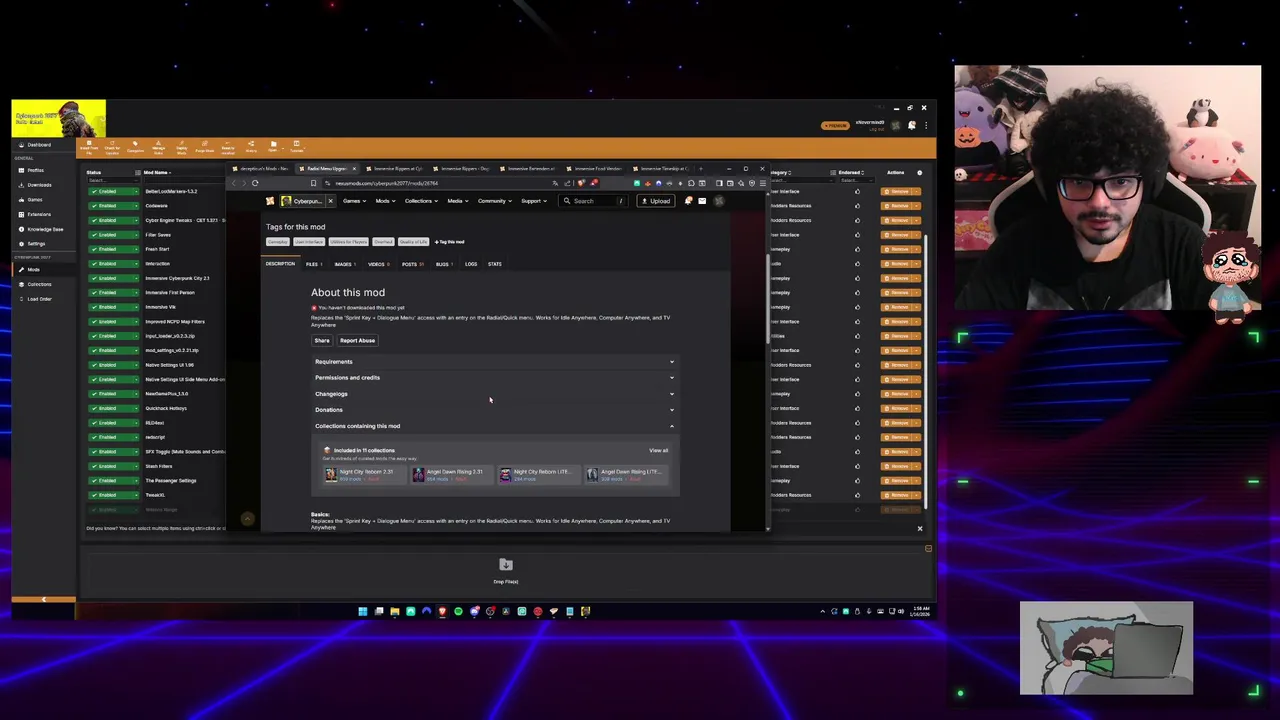Click the Deploy Mods toolbar icon
Viewport: 1280px width, 720px height.
point(182,147)
